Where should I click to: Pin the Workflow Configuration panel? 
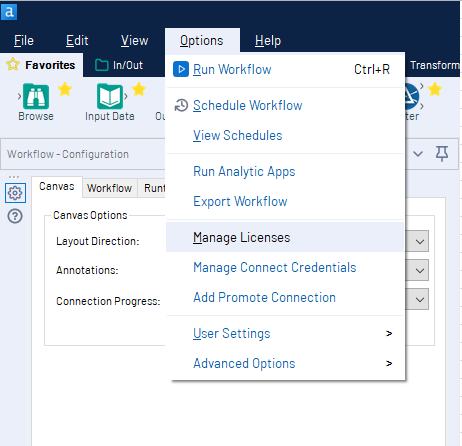pos(442,154)
